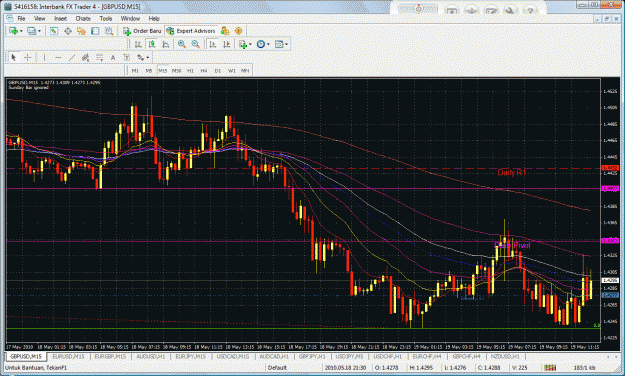Open the Insert menu
The width and height of the screenshot is (625, 376).
coord(61,19)
